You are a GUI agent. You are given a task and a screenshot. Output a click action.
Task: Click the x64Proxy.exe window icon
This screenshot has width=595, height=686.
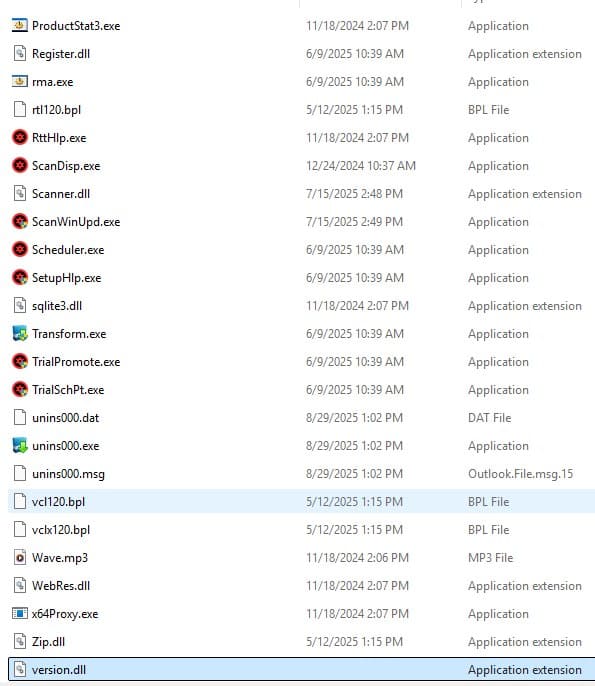tap(20, 614)
